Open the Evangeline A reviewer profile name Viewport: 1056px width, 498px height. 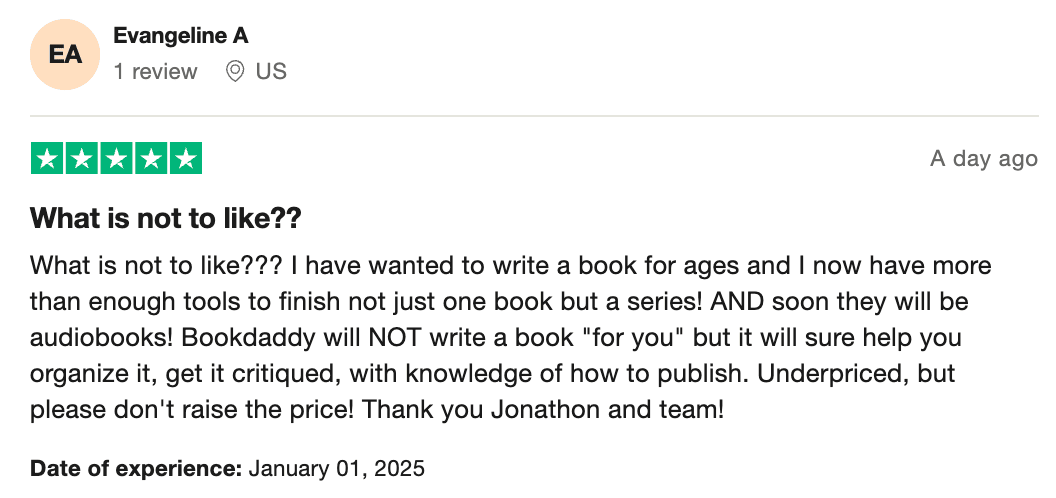point(181,36)
